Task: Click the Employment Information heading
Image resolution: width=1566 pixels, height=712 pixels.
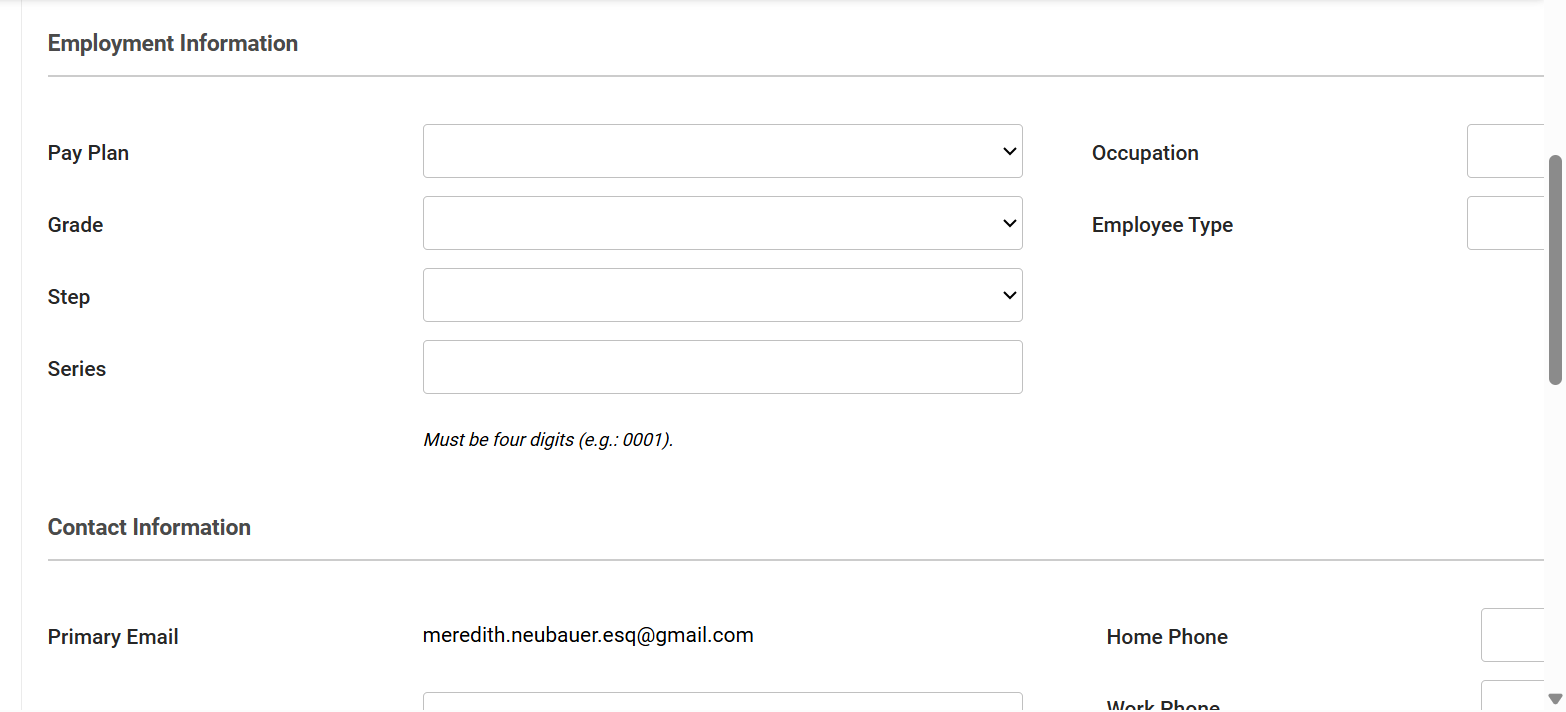Action: click(x=173, y=43)
